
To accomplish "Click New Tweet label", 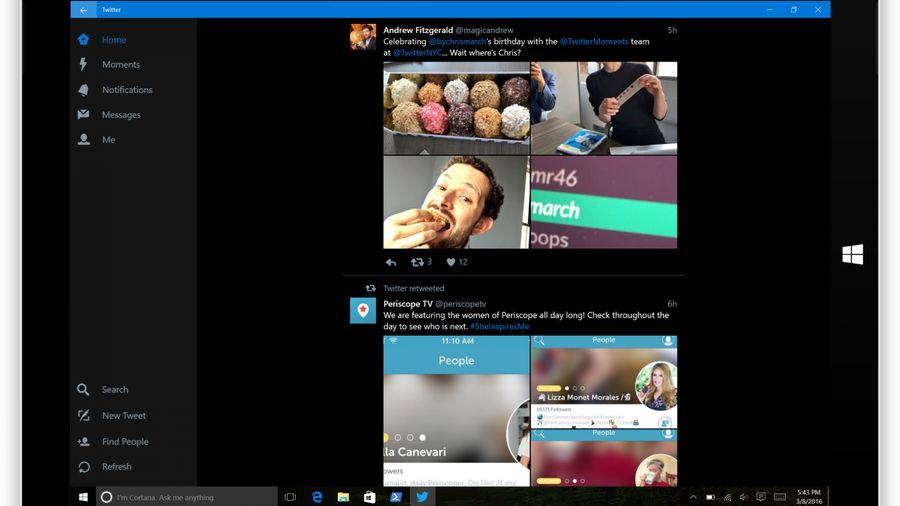I will click(124, 415).
